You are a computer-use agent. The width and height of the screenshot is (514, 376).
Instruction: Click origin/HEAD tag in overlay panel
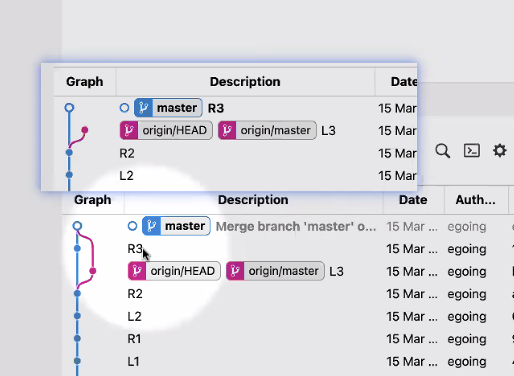point(166,130)
